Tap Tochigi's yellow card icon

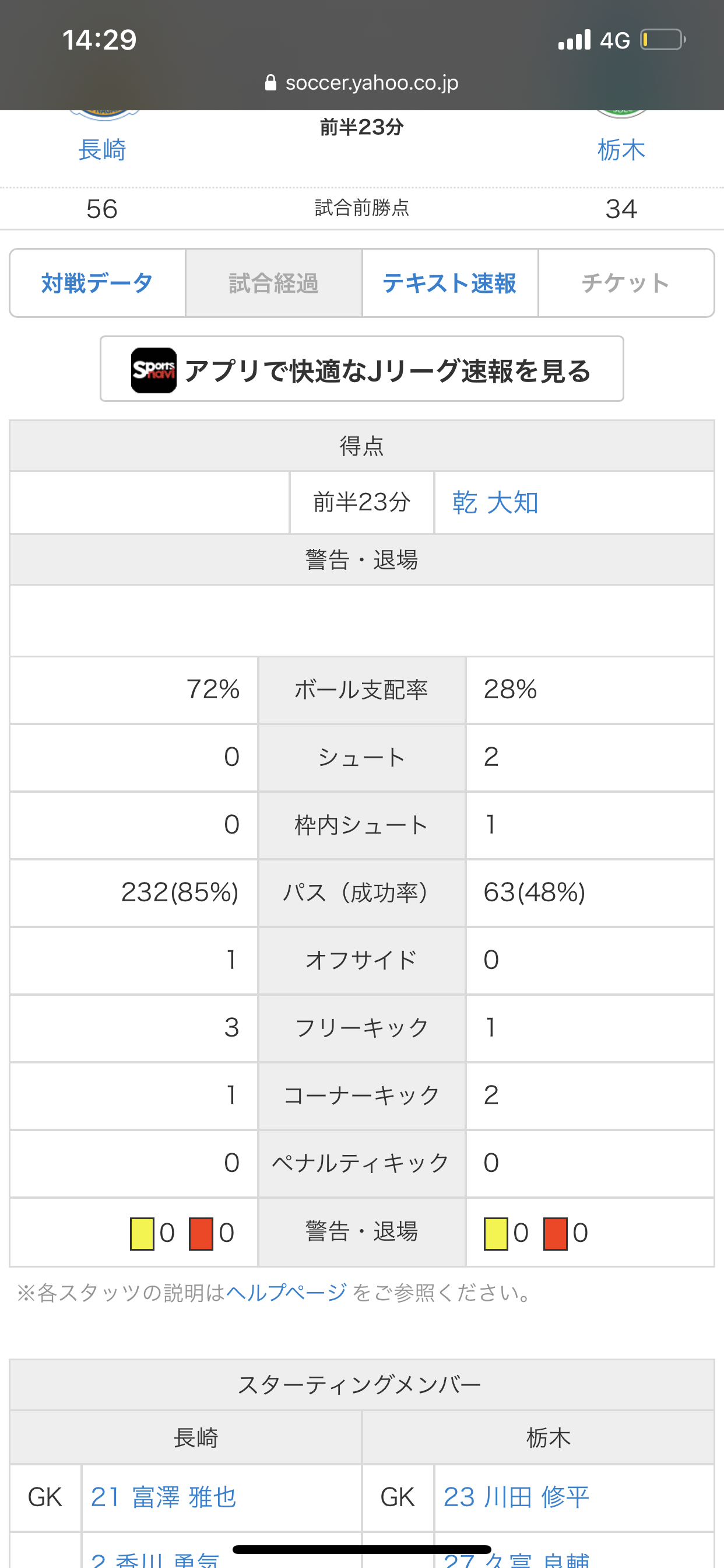(495, 1233)
